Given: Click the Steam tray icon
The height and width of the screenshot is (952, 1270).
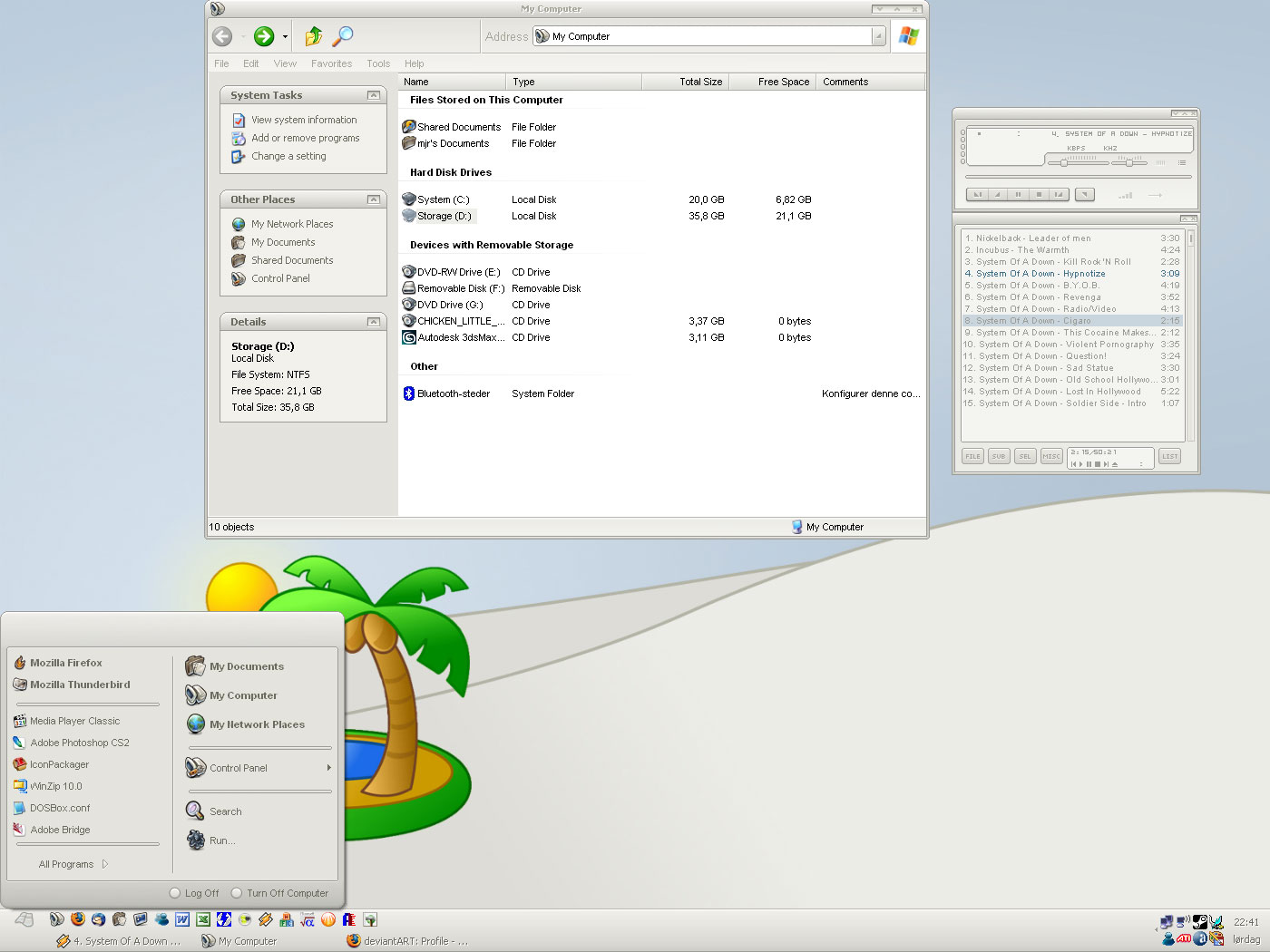Looking at the screenshot, I should 1200,922.
